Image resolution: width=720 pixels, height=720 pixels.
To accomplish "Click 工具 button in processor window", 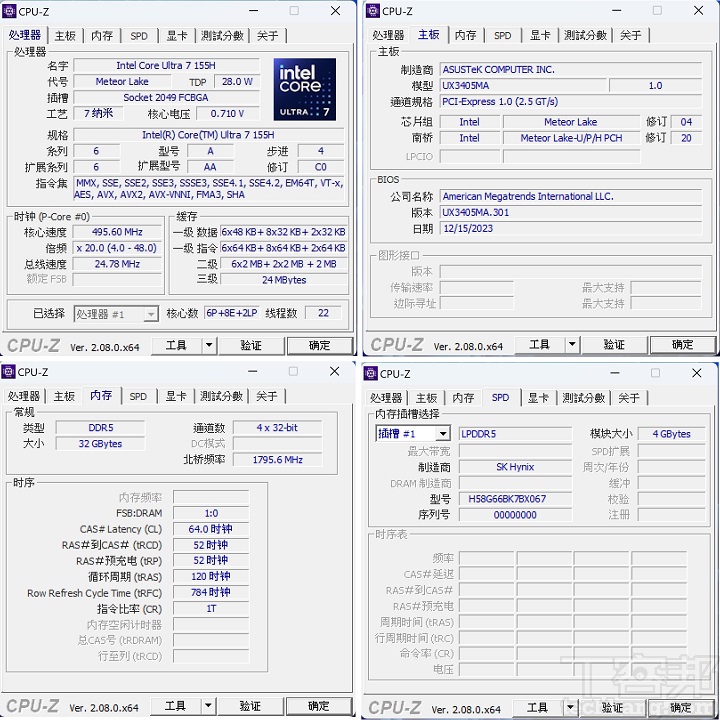I will 176,345.
